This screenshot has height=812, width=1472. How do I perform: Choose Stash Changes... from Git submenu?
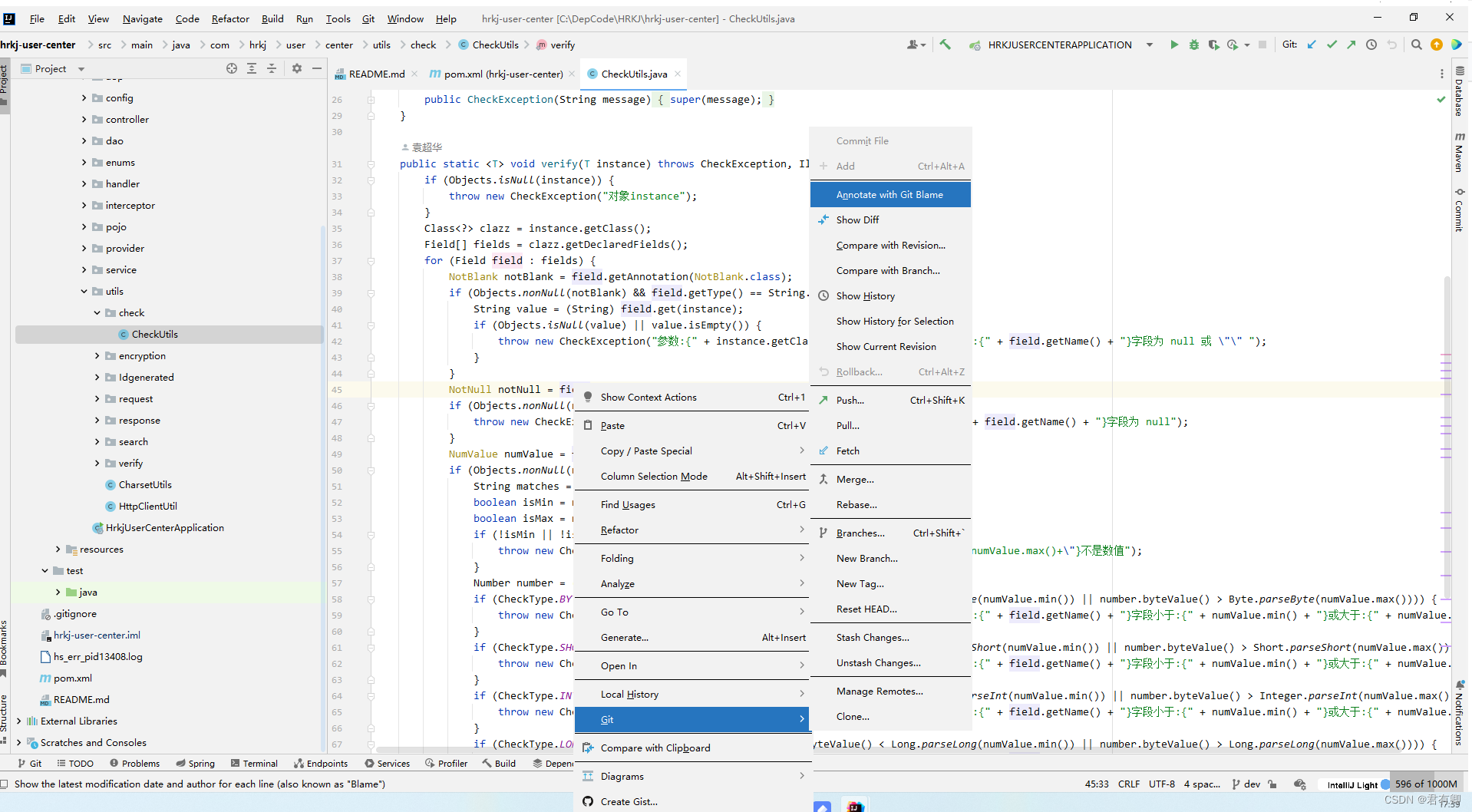click(890, 638)
